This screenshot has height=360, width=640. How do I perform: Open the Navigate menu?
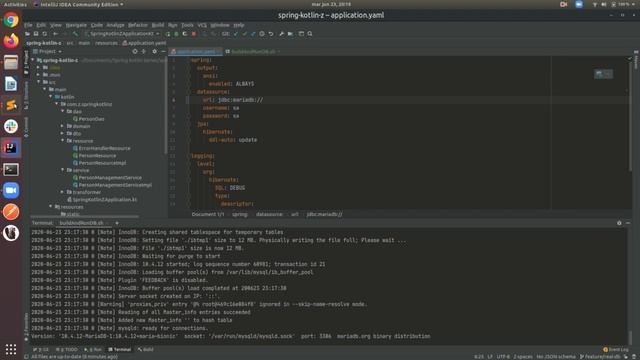pos(76,25)
